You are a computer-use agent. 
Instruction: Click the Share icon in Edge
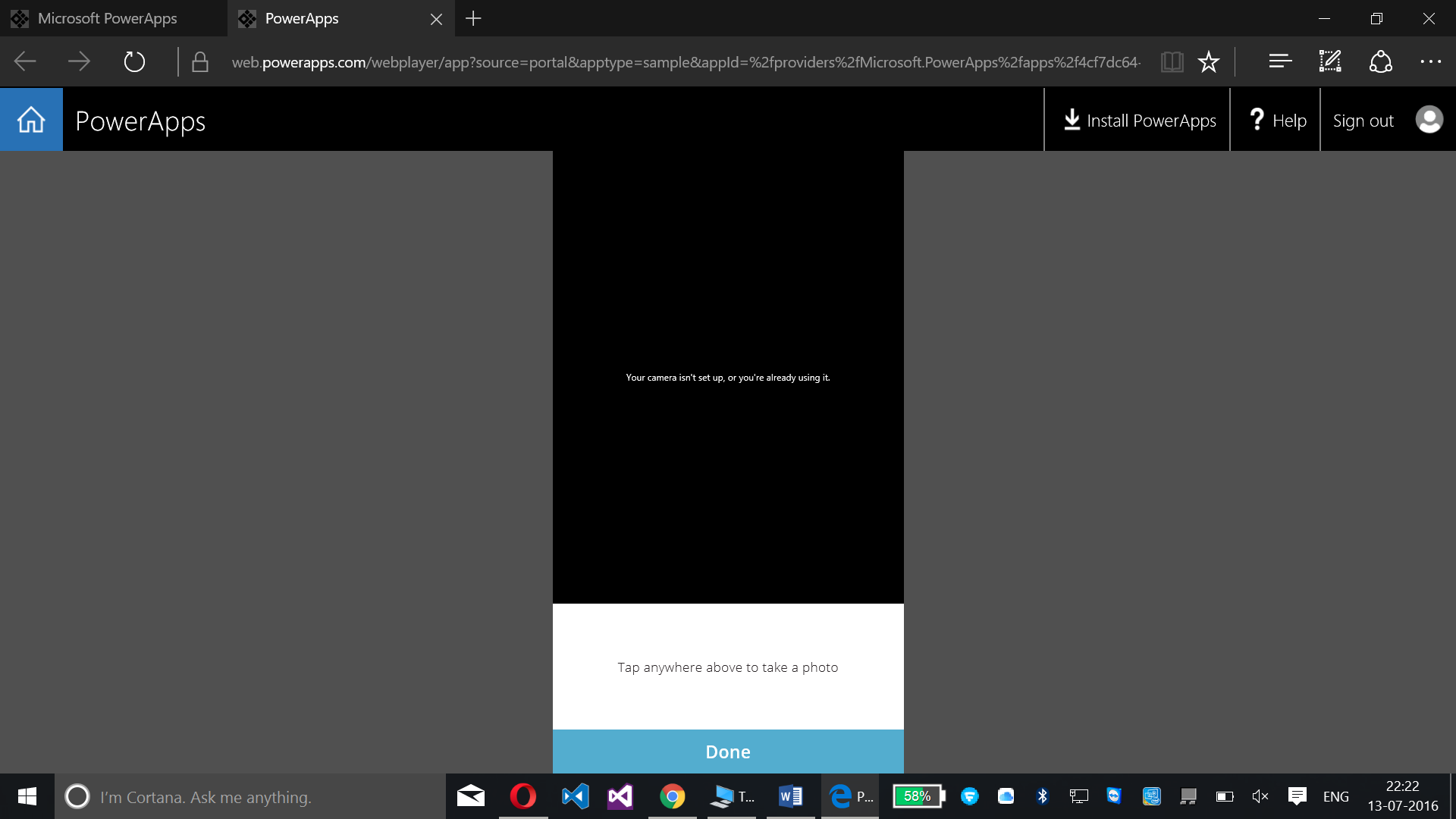click(x=1380, y=61)
